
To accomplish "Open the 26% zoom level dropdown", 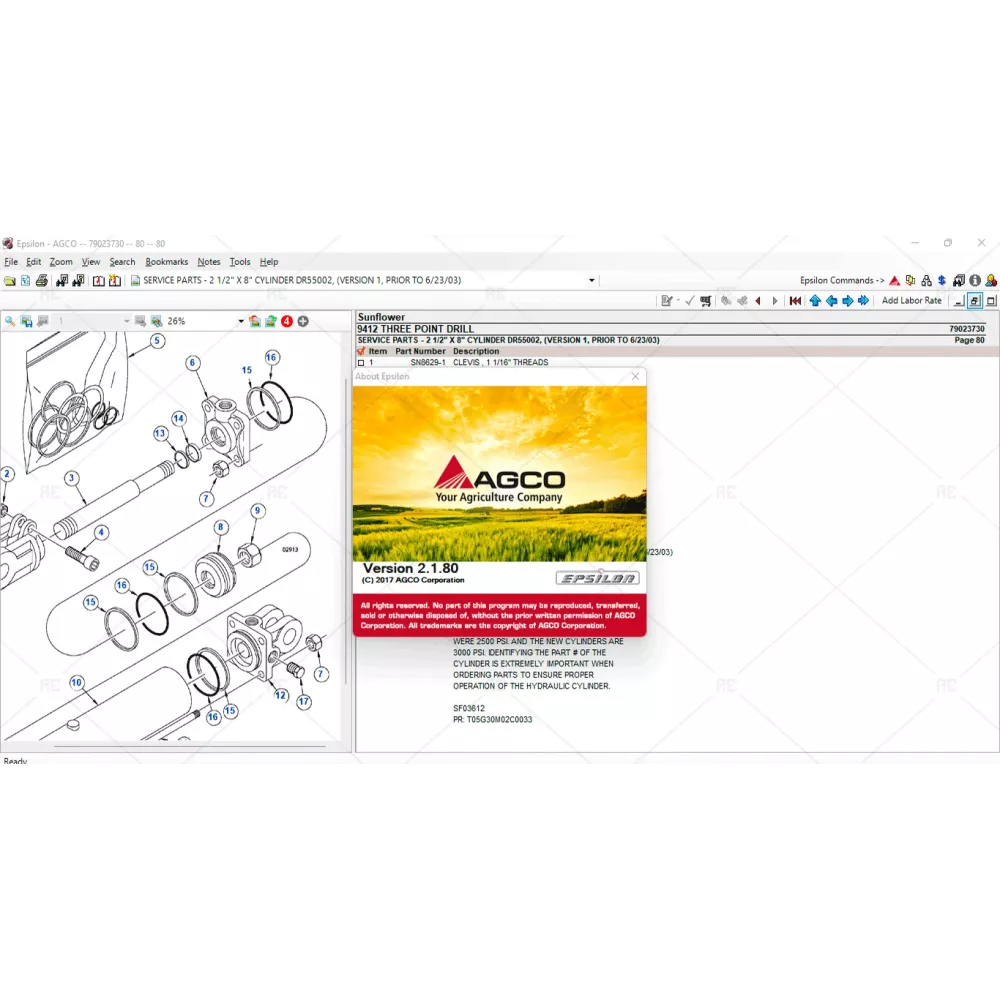I will (241, 321).
